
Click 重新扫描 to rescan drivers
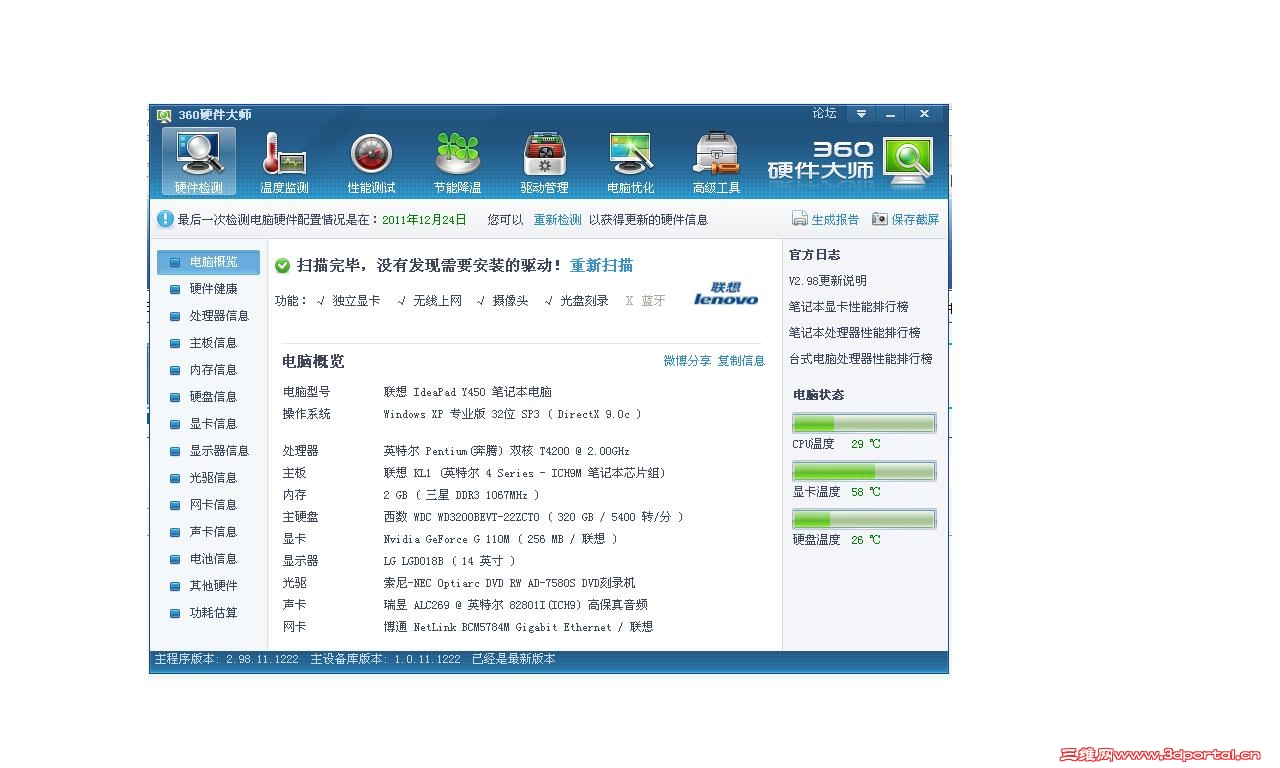pyautogui.click(x=601, y=266)
